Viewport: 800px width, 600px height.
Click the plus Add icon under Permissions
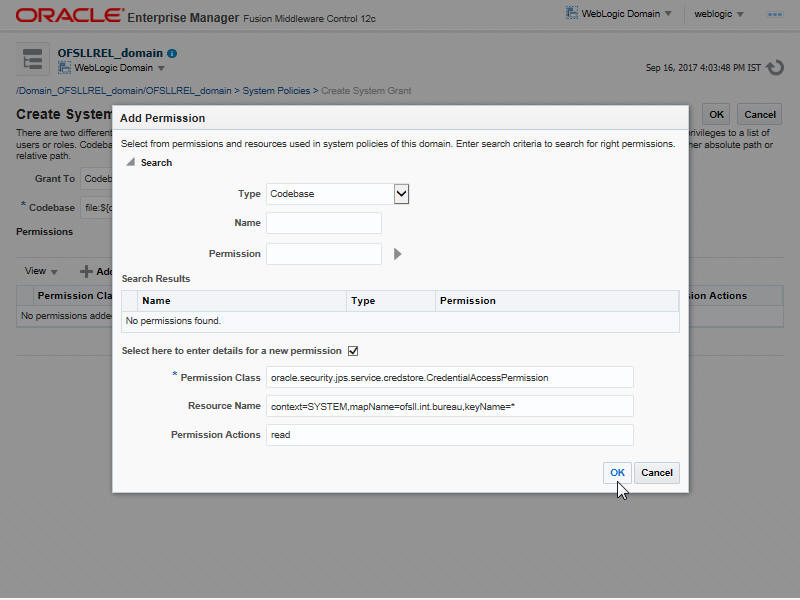pyautogui.click(x=86, y=271)
